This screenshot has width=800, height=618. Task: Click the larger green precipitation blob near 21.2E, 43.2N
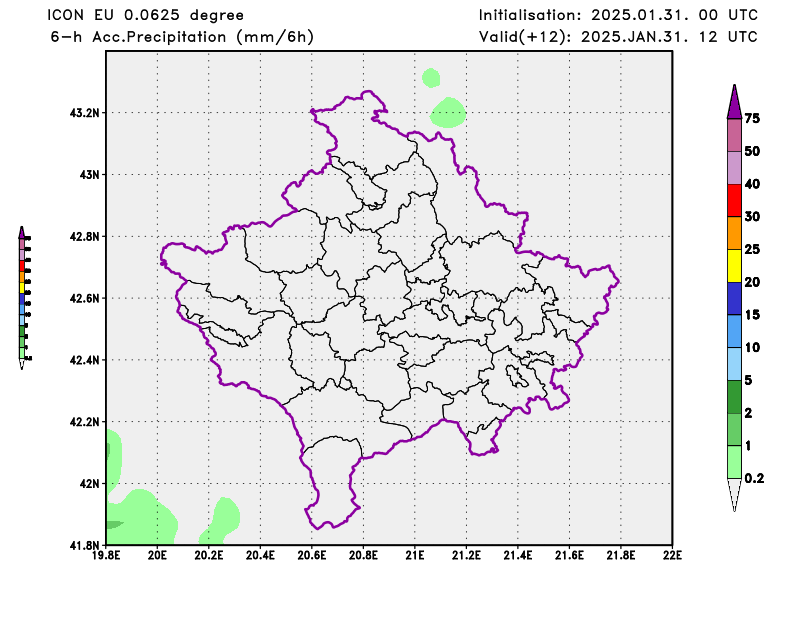[x=448, y=113]
